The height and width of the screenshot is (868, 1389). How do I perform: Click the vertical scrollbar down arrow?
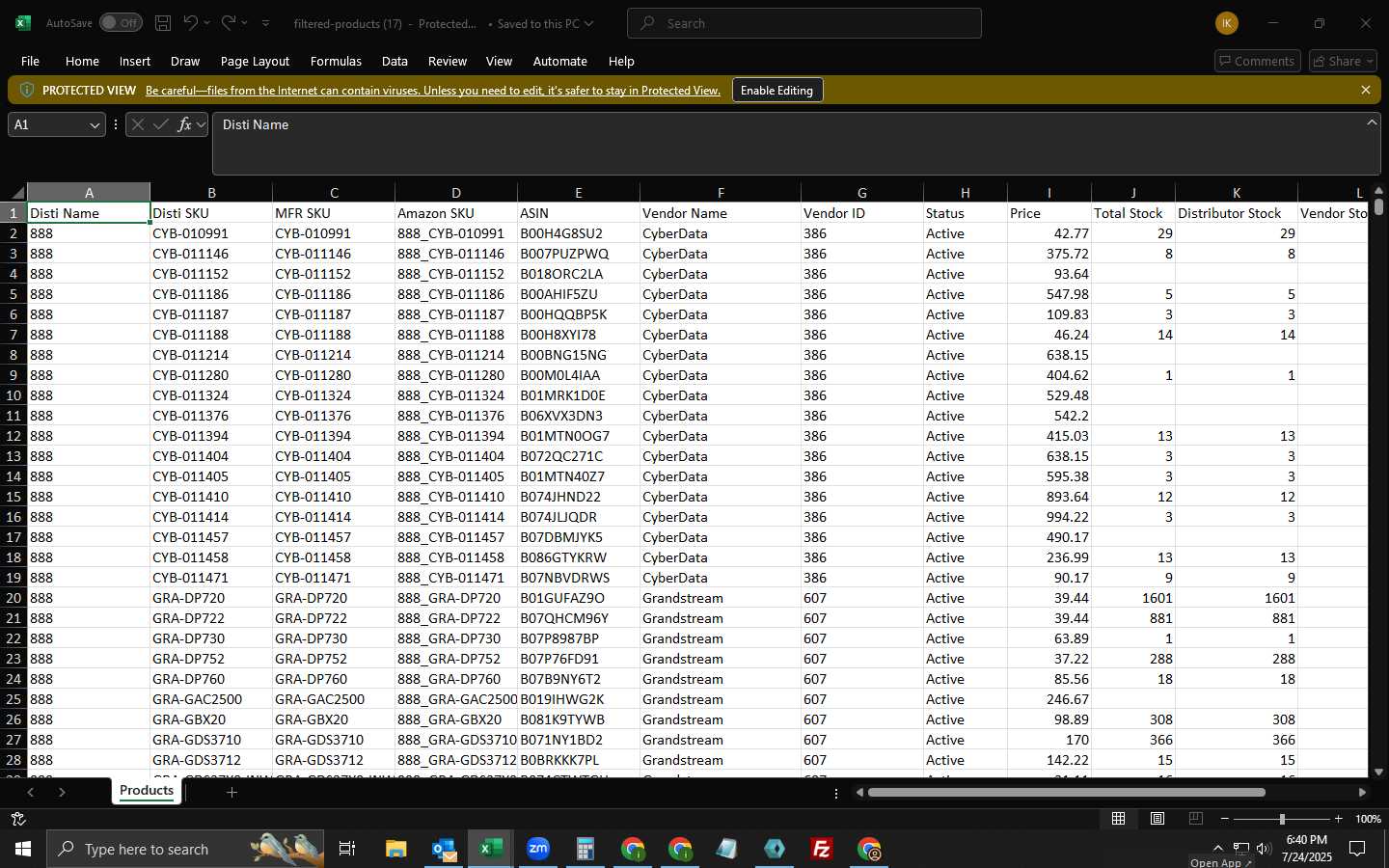[x=1378, y=772]
